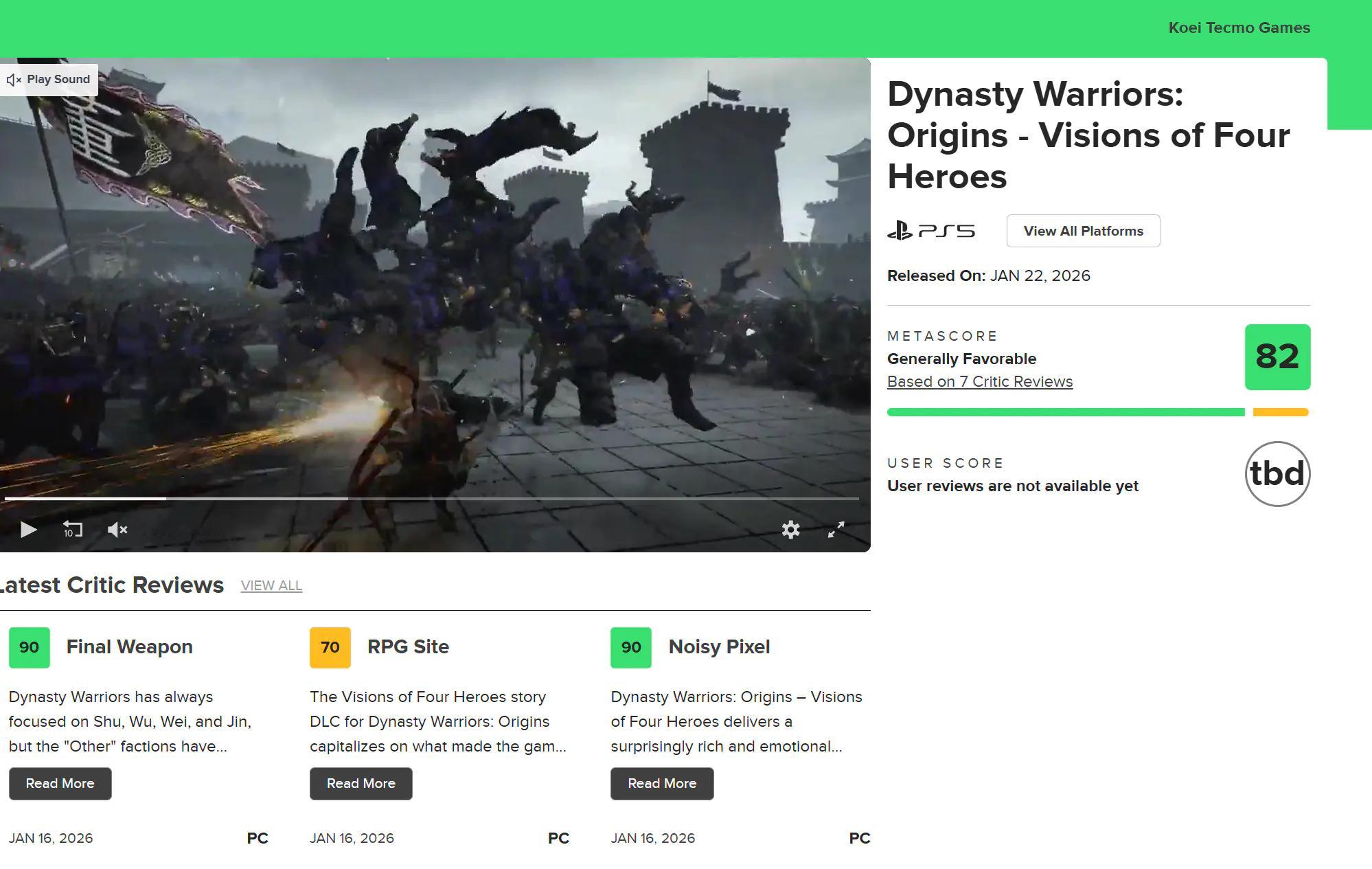Click the PS5 platform logo

(x=930, y=231)
